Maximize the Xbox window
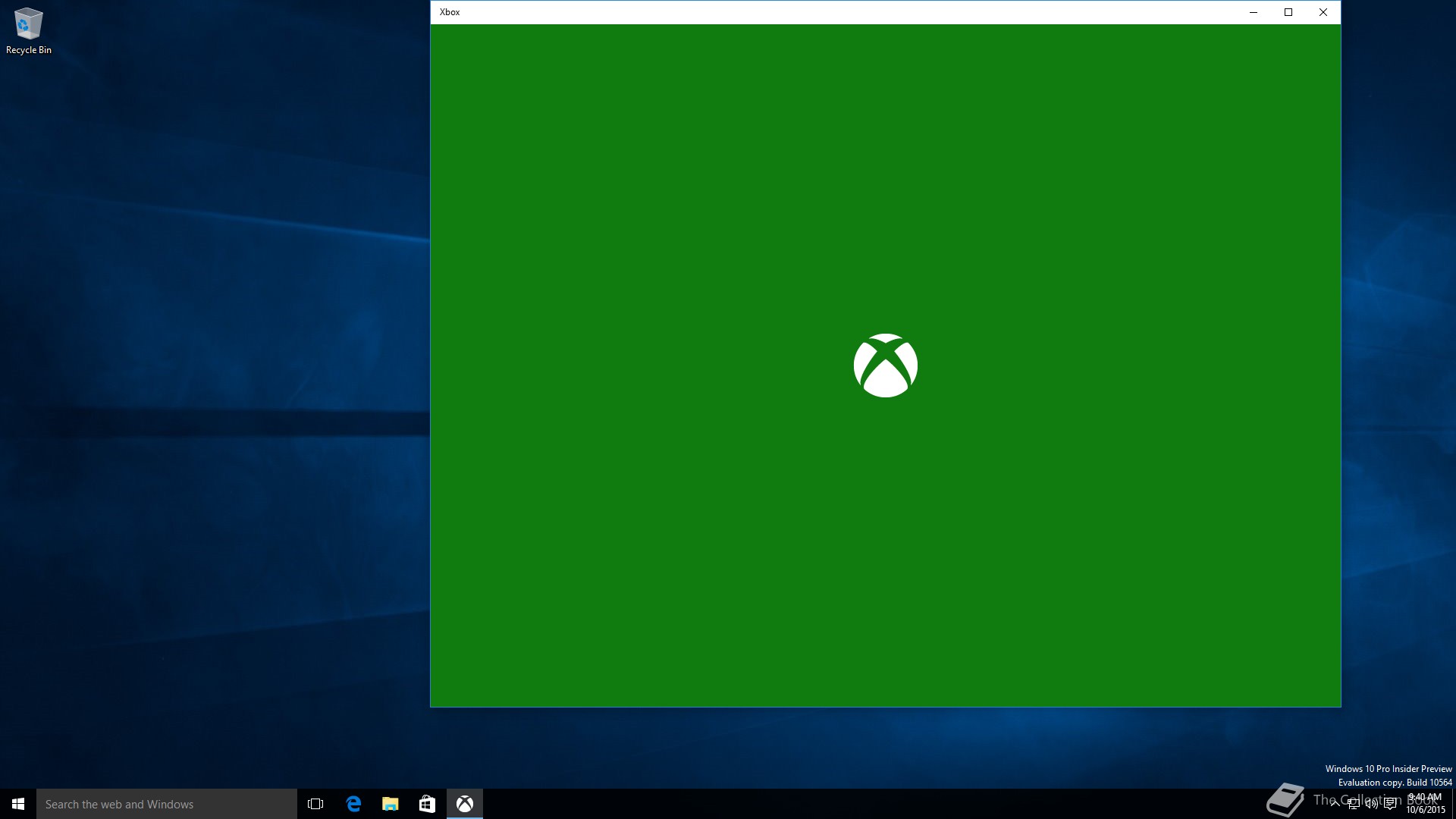This screenshot has height=819, width=1456. point(1288,12)
